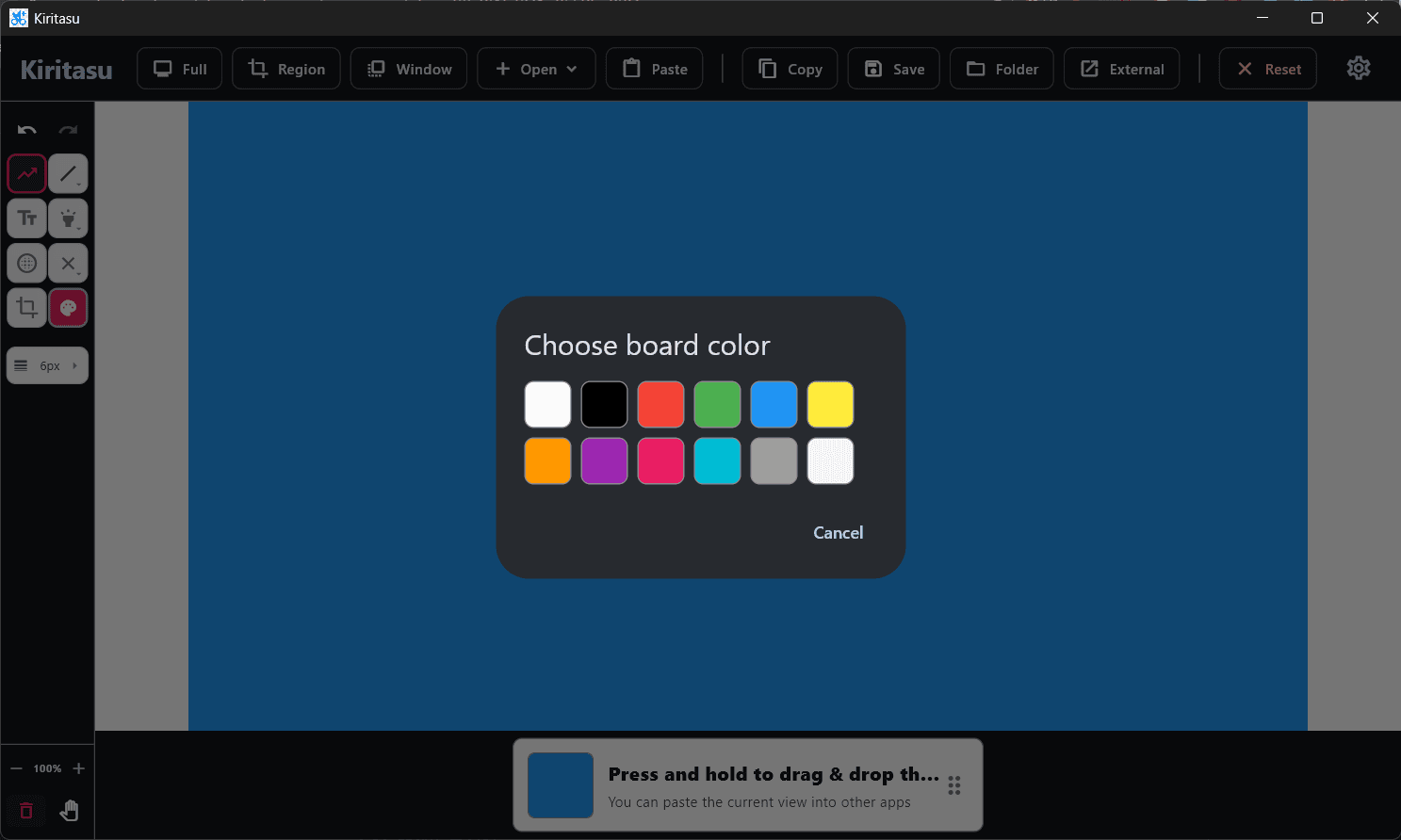Click the red trash delete icon

[x=26, y=811]
